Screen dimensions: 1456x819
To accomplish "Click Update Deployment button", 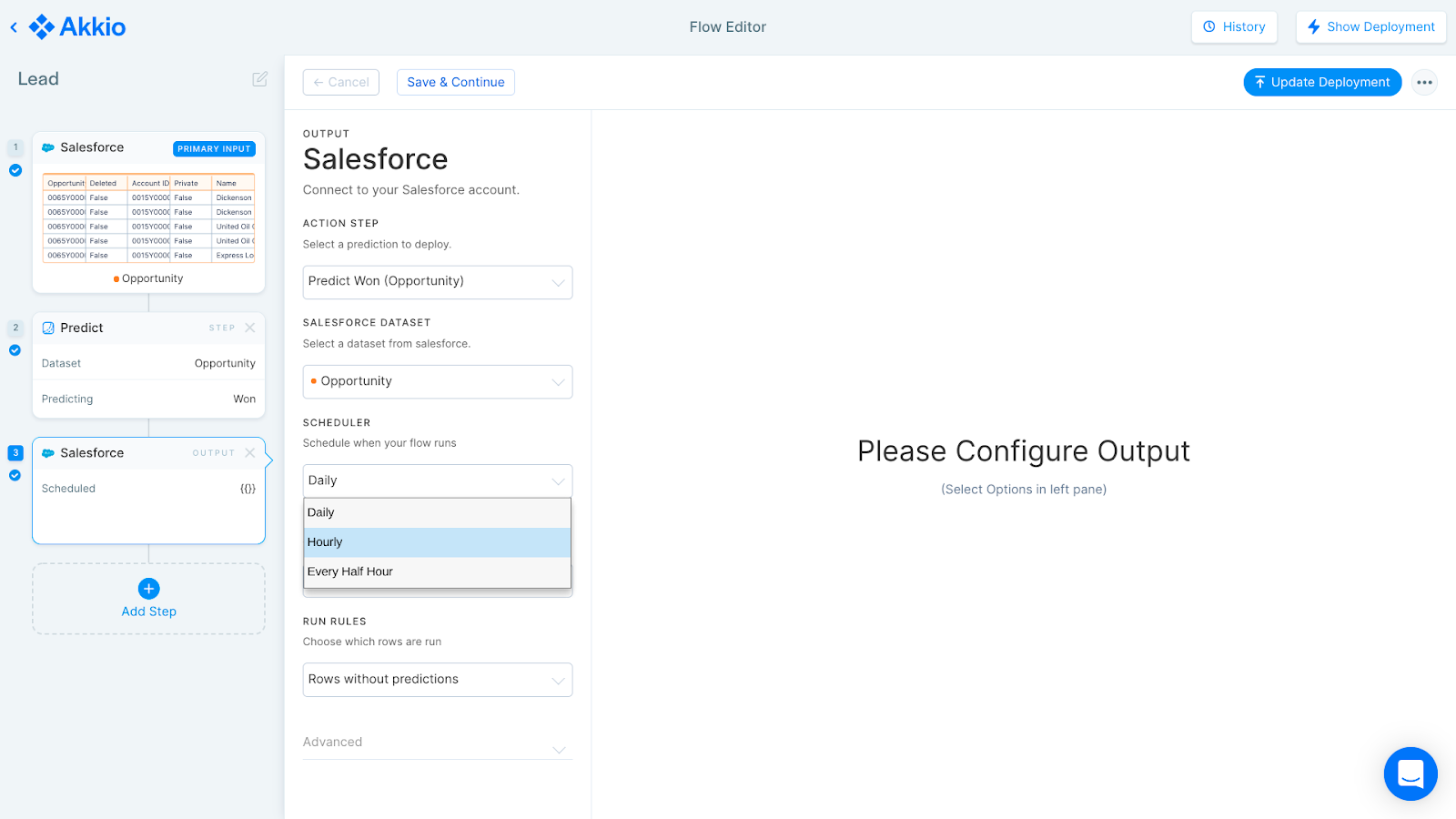I will pos(1322,82).
